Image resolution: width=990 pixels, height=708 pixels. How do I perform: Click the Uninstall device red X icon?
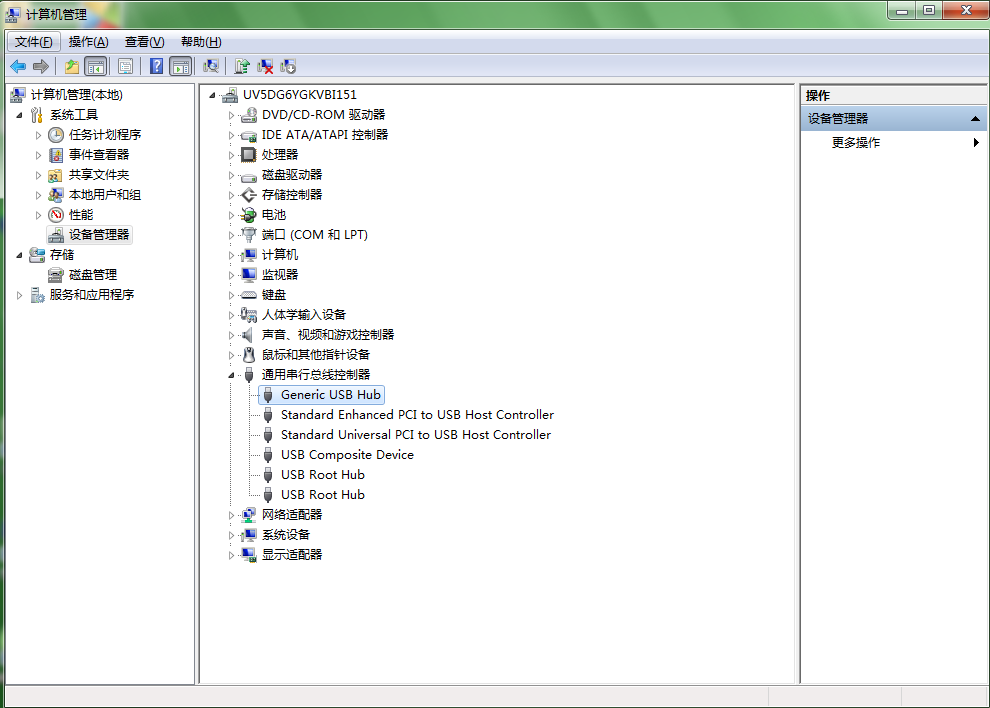point(265,67)
